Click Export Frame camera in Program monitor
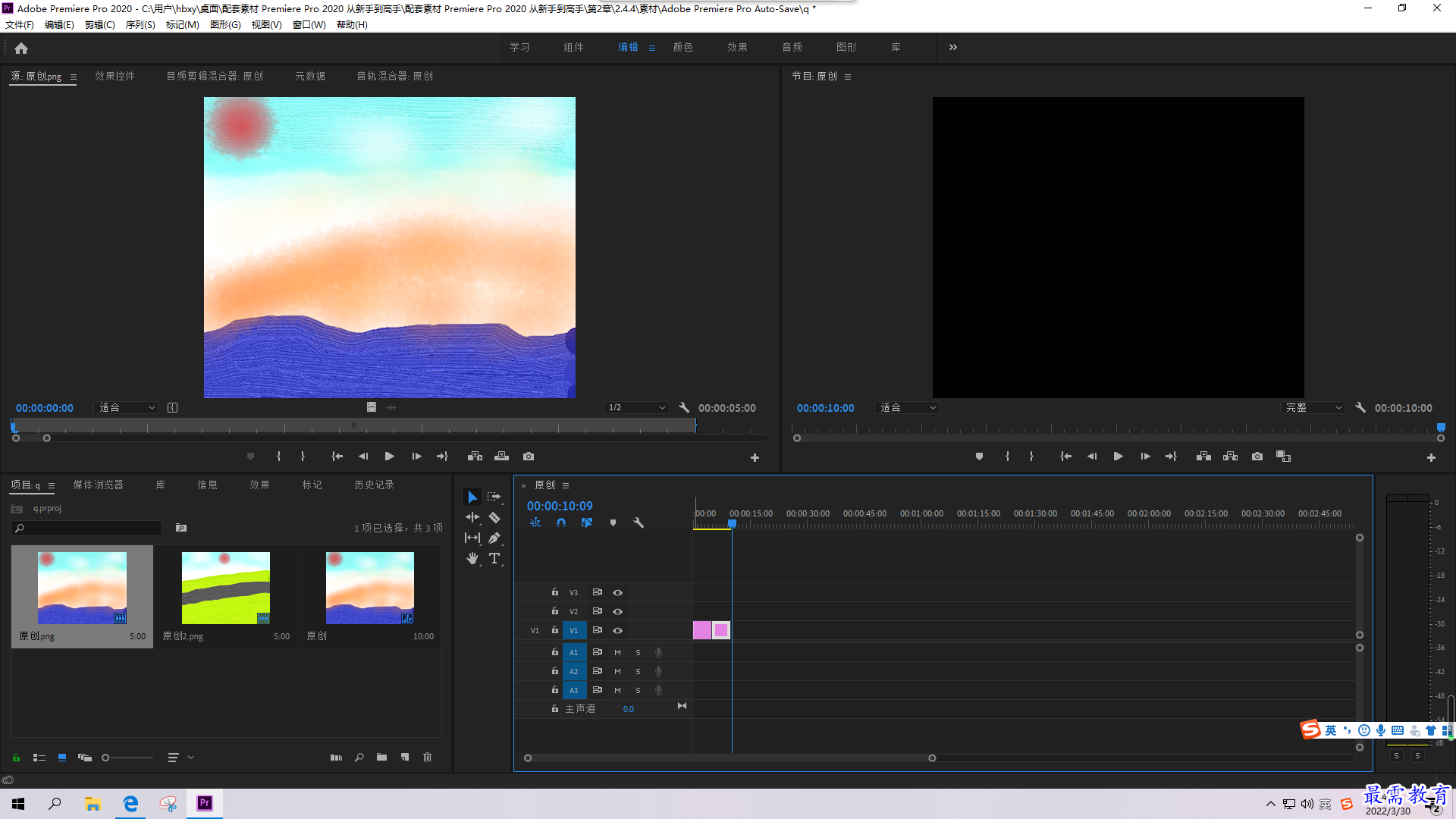The height and width of the screenshot is (819, 1456). 1257,457
